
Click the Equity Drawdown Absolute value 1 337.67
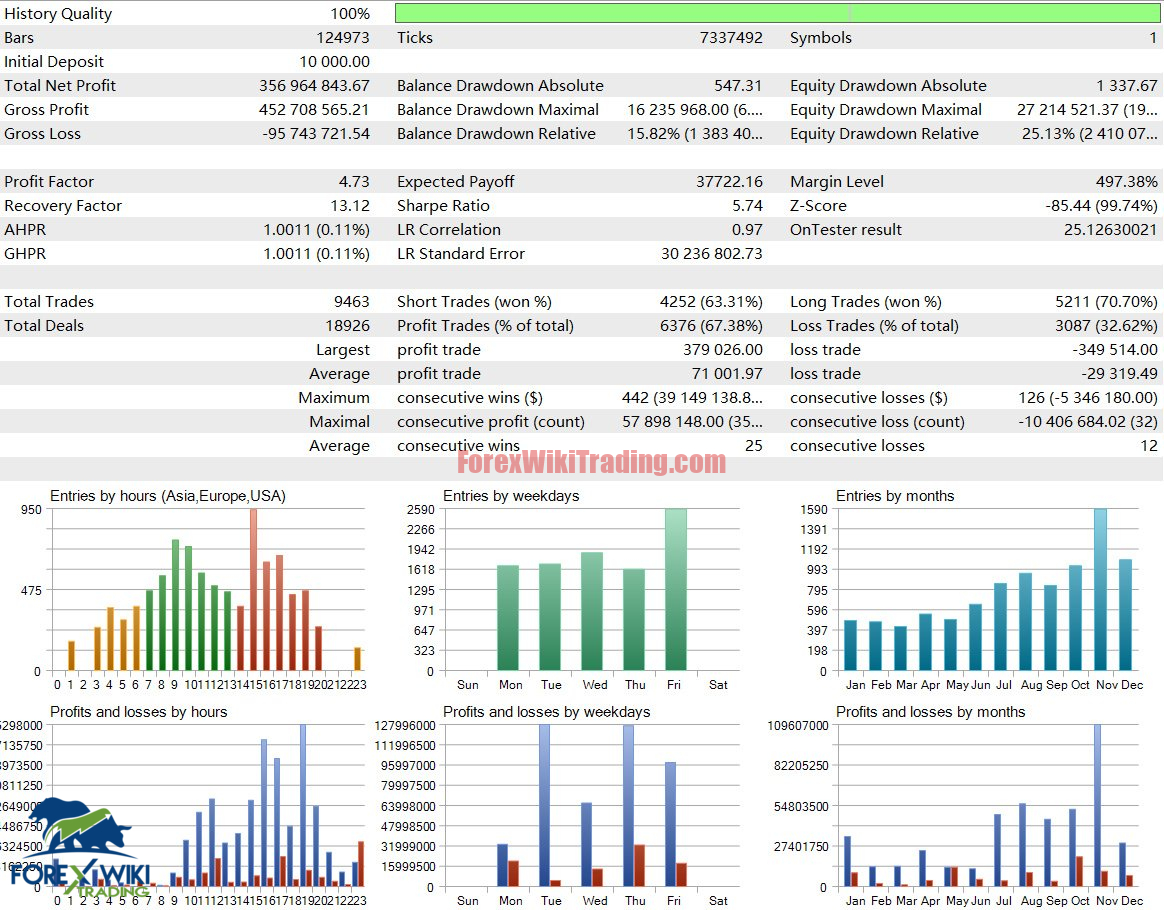click(x=1127, y=85)
